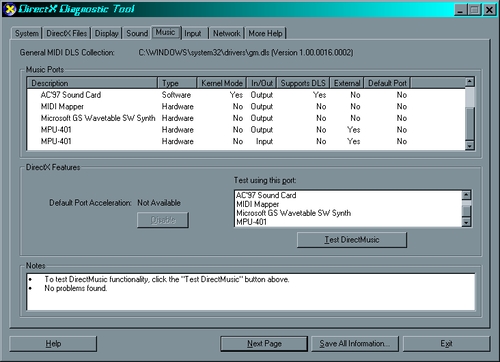This screenshot has width=500, height=362.
Task: Switch to the DirectX Files tab
Action: point(67,33)
